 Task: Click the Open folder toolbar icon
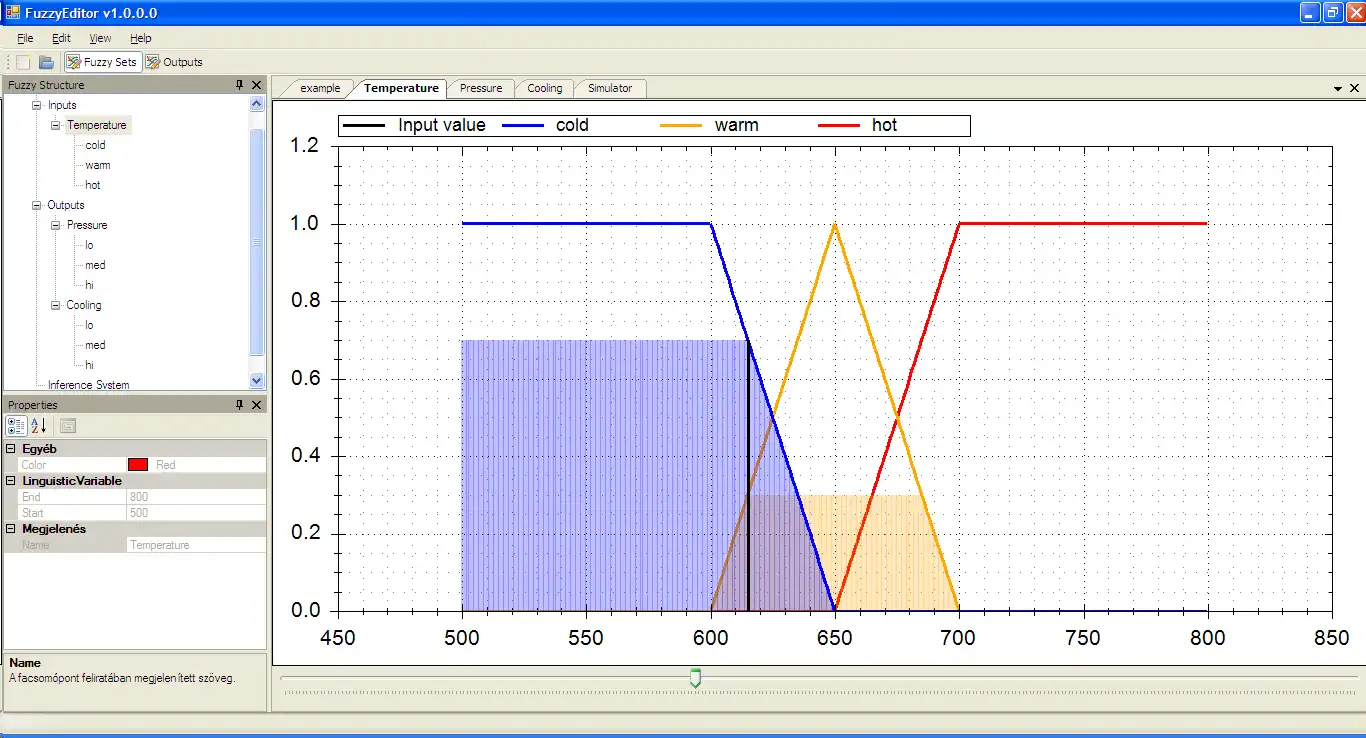(46, 62)
